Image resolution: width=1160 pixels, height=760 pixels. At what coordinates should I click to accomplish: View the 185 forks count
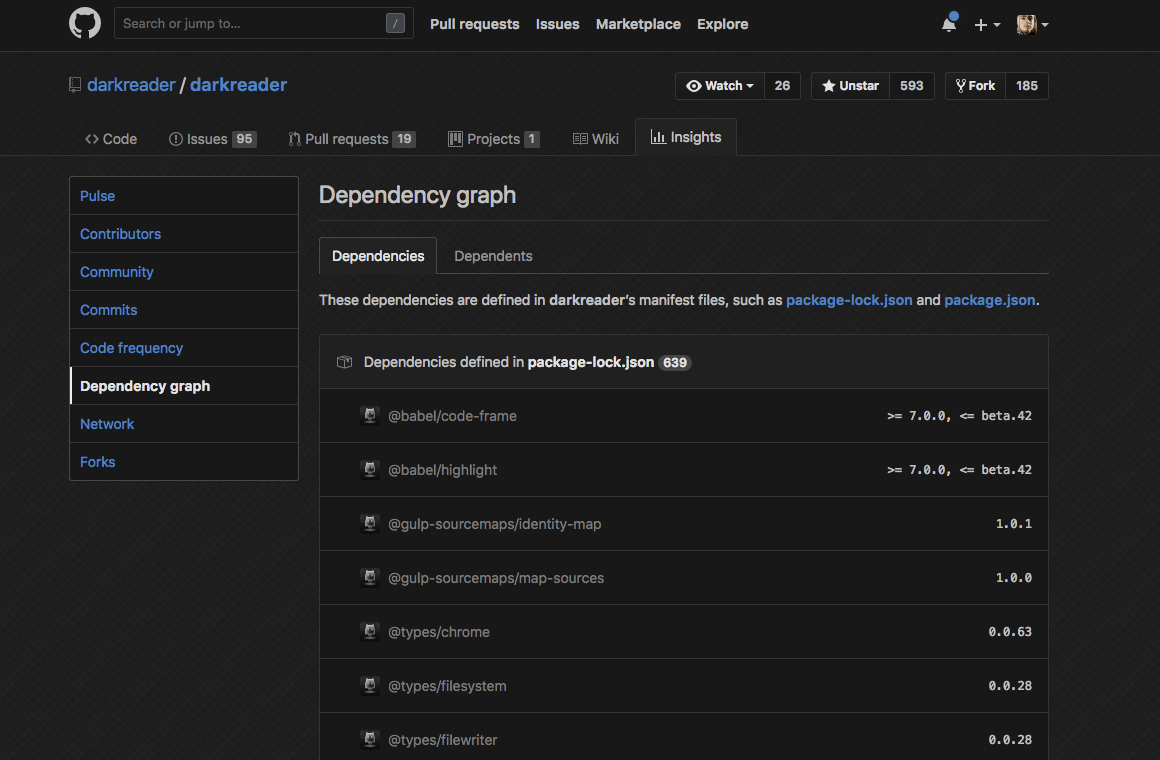tap(1027, 86)
